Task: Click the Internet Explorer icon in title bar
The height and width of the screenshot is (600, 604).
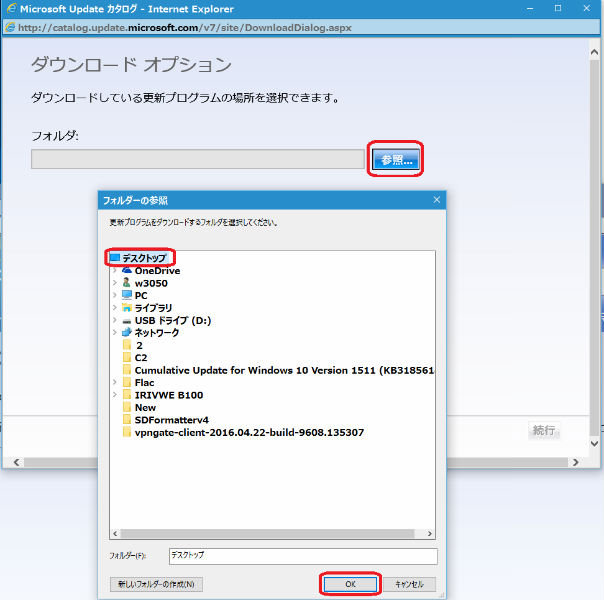Action: pos(12,8)
